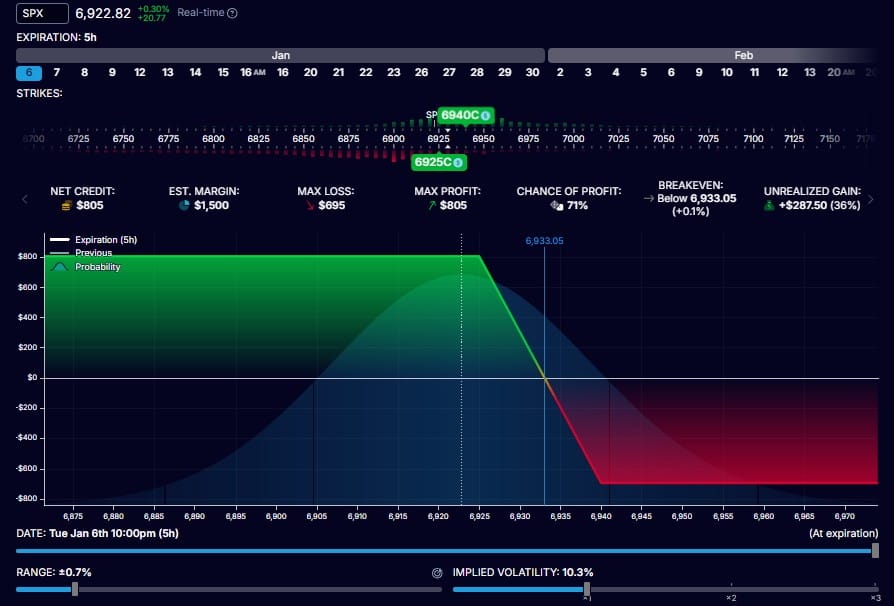894x606 pixels.
Task: Click the SPX ticker symbol input field
Action: [x=43, y=13]
